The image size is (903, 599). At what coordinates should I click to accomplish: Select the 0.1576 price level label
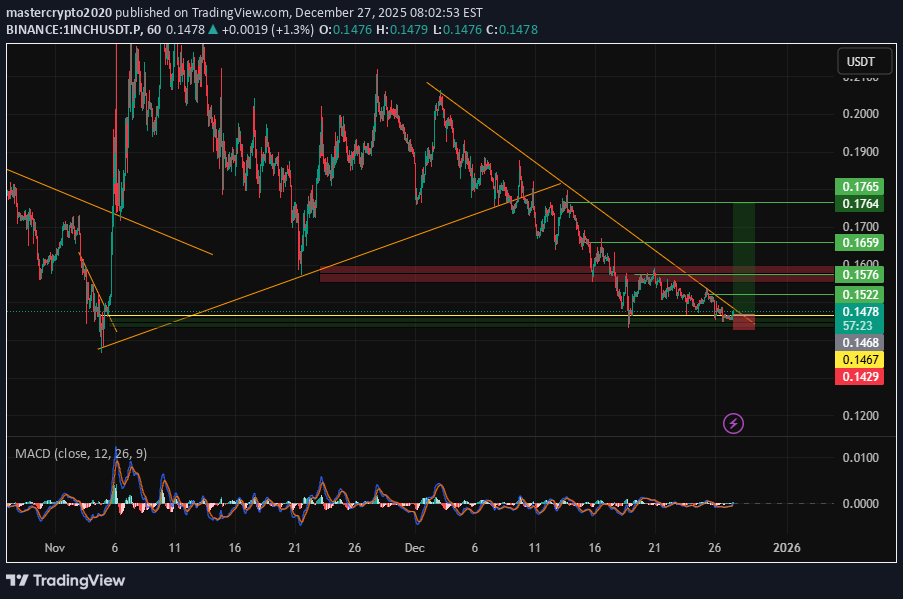coord(860,274)
